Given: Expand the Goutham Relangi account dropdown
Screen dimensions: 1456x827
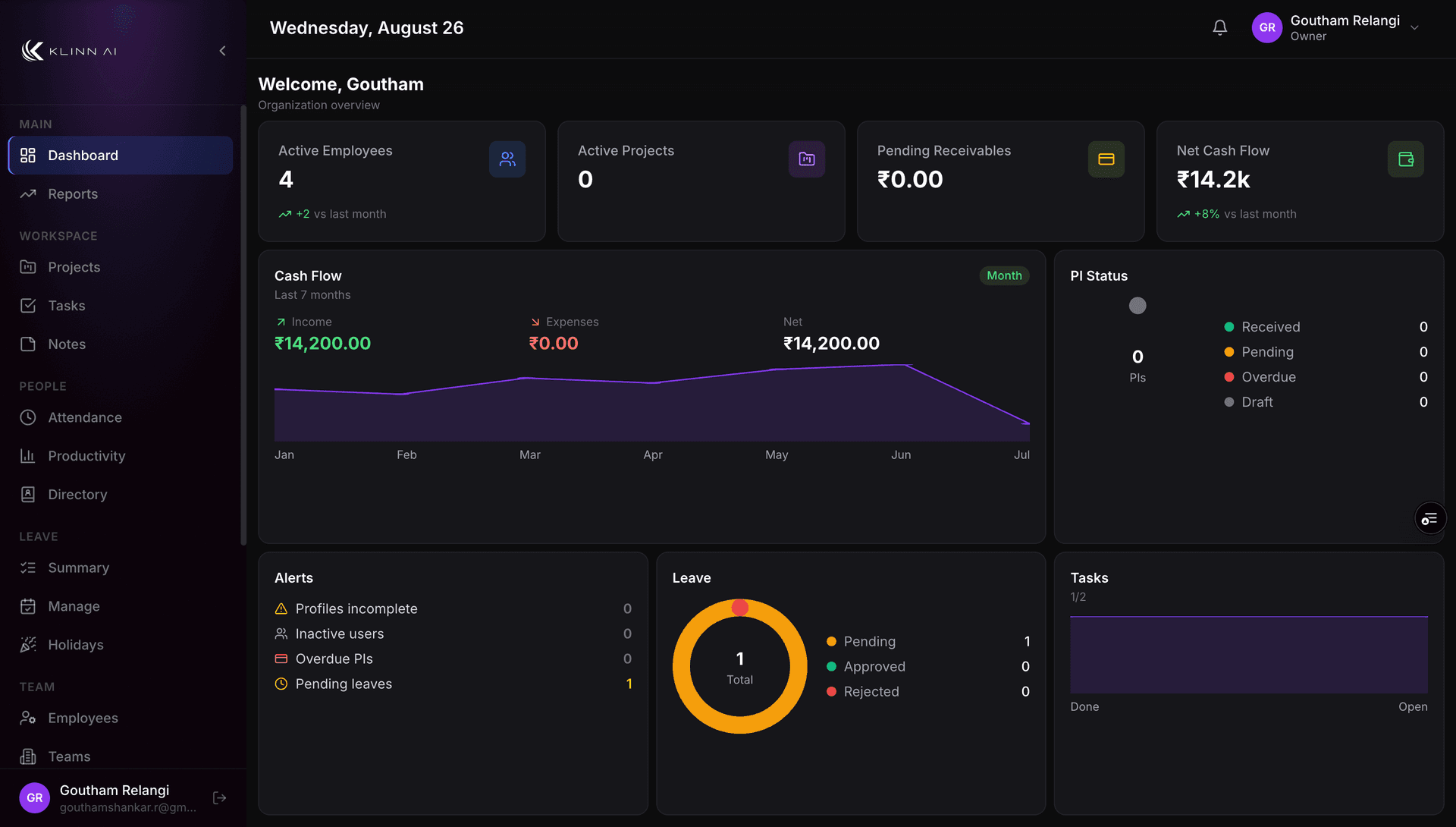Looking at the screenshot, I should [1414, 28].
